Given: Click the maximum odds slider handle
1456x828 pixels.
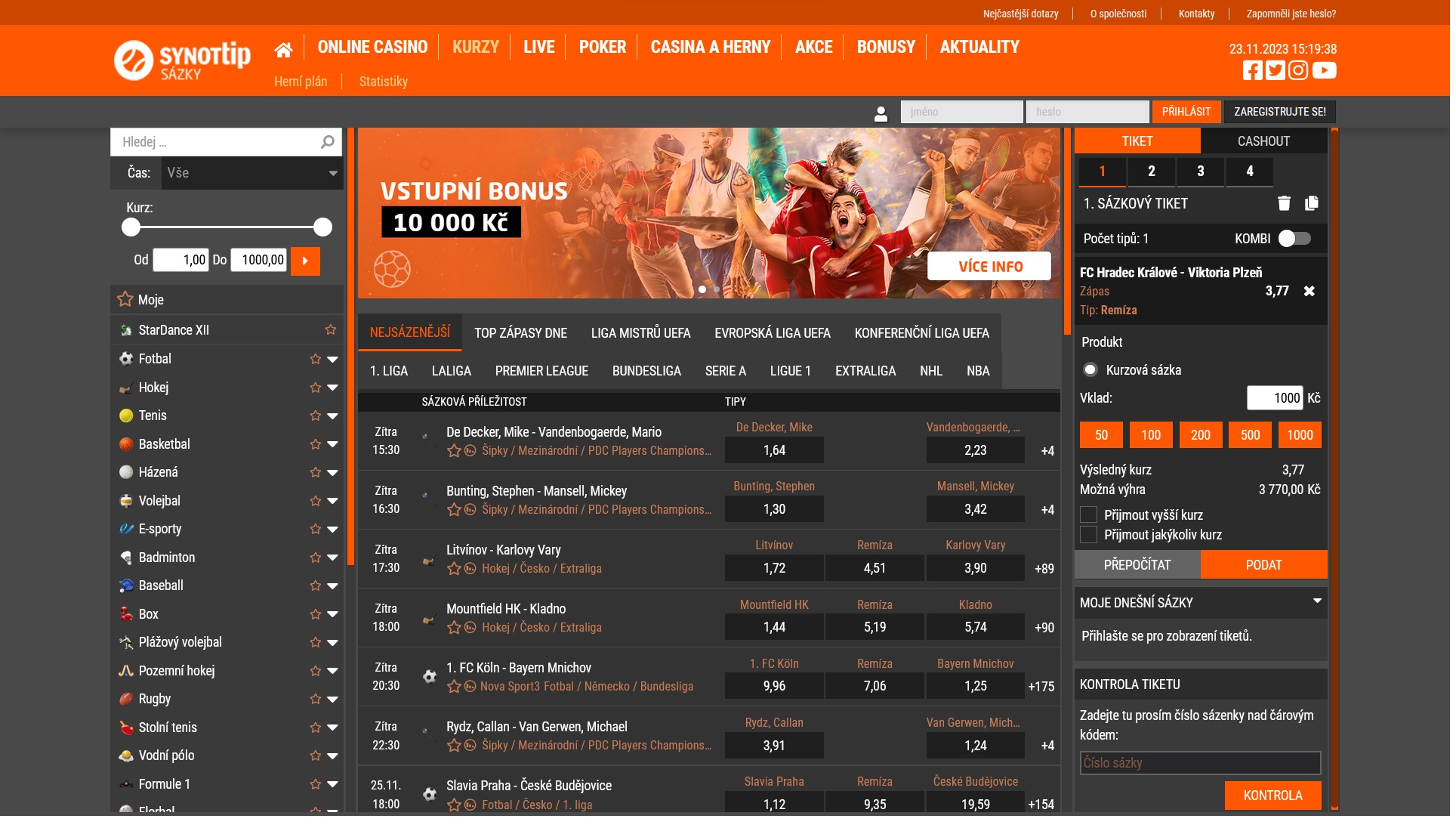Looking at the screenshot, I should (x=322, y=227).
